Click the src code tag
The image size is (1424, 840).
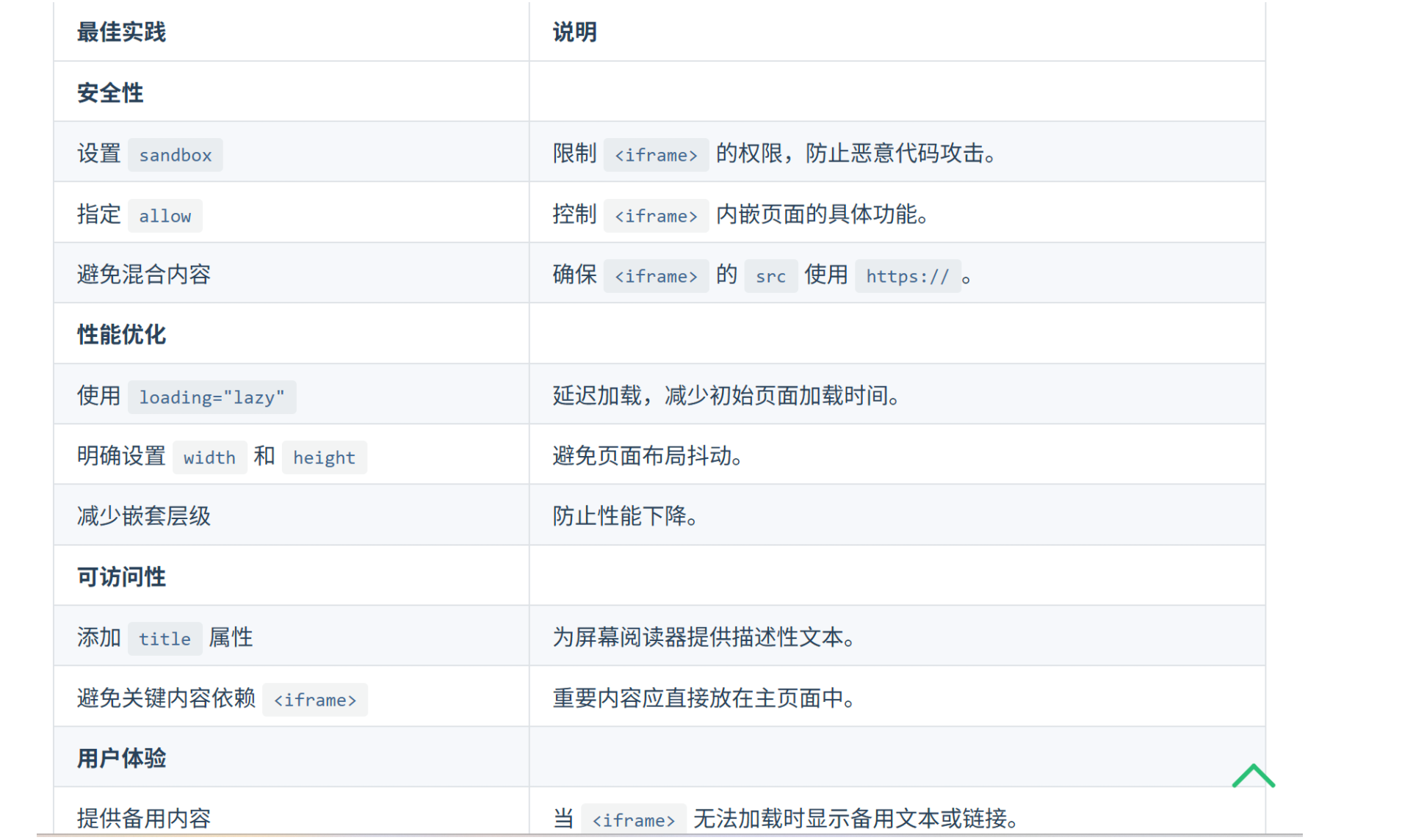770,277
